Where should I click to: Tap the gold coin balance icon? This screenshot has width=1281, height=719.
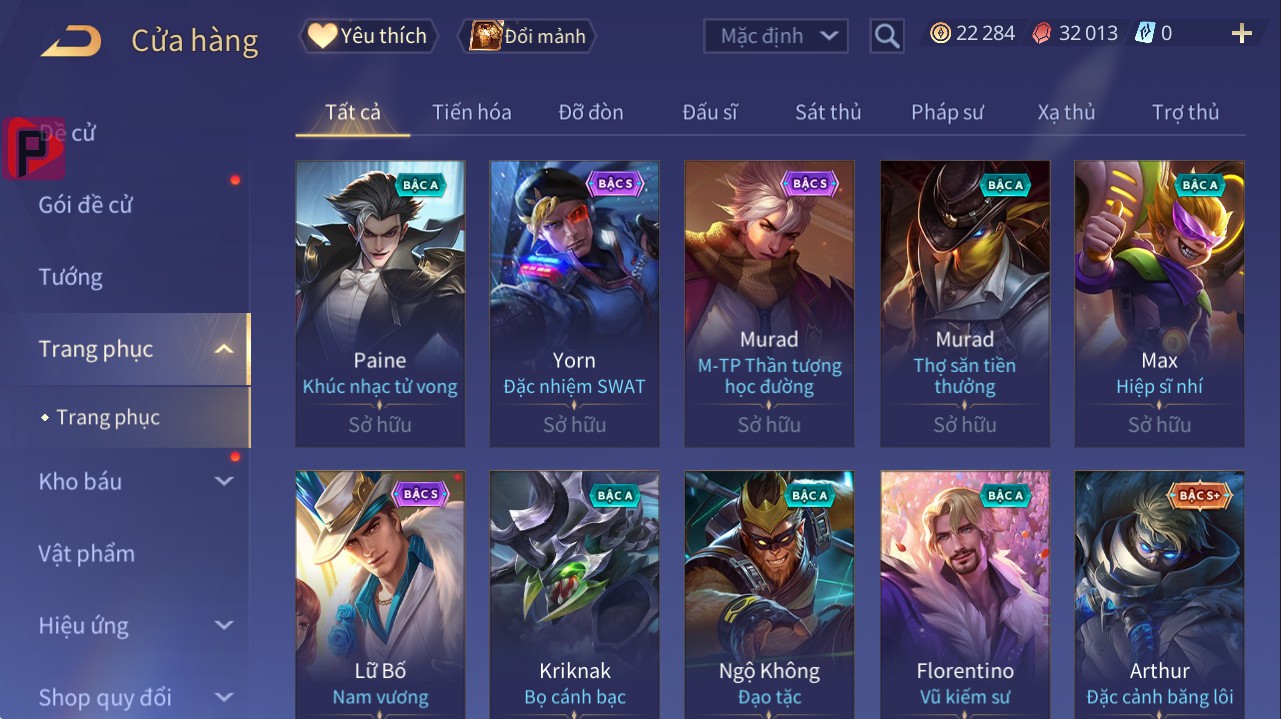[x=940, y=33]
